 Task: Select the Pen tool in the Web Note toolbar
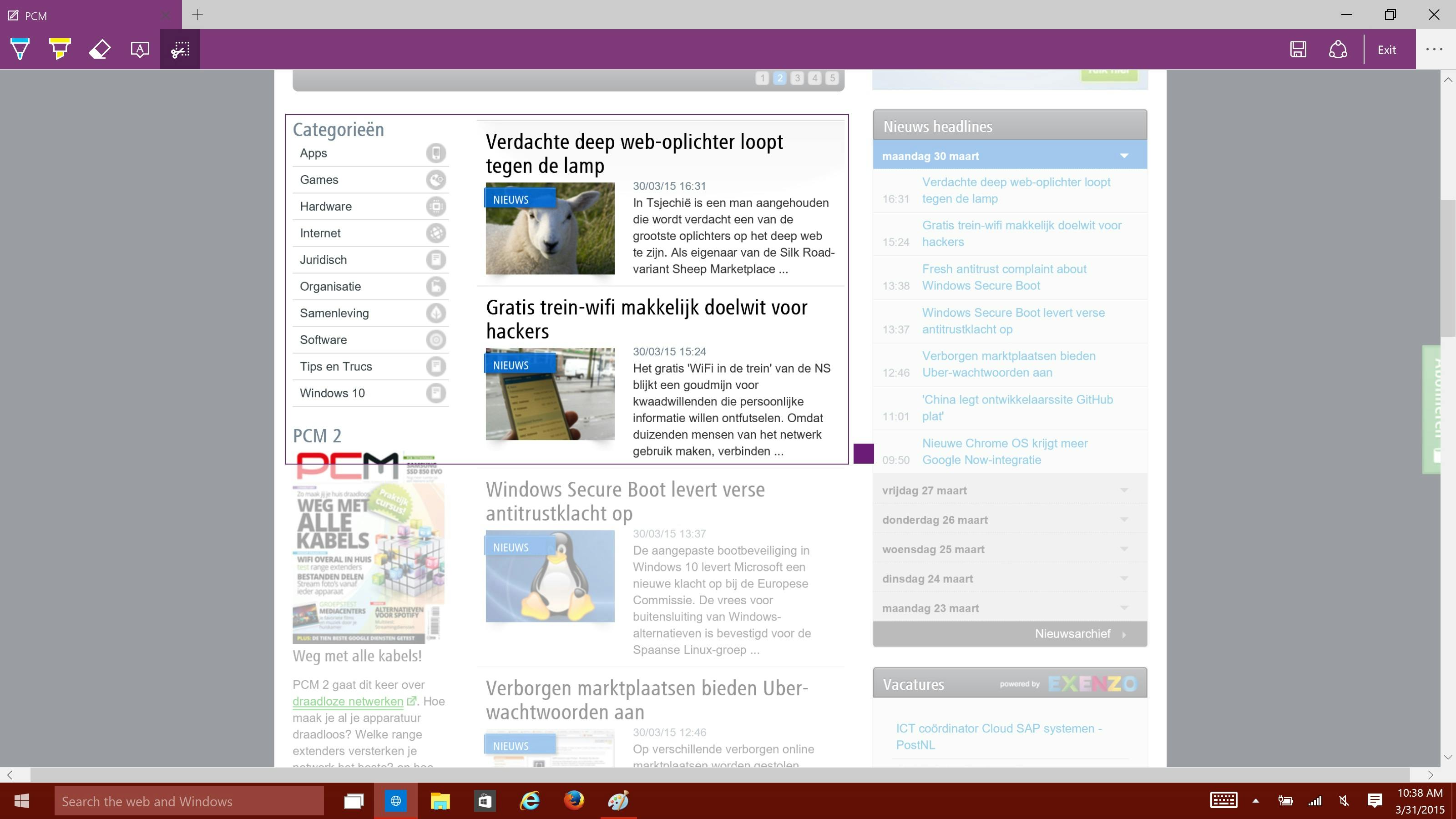coord(20,49)
